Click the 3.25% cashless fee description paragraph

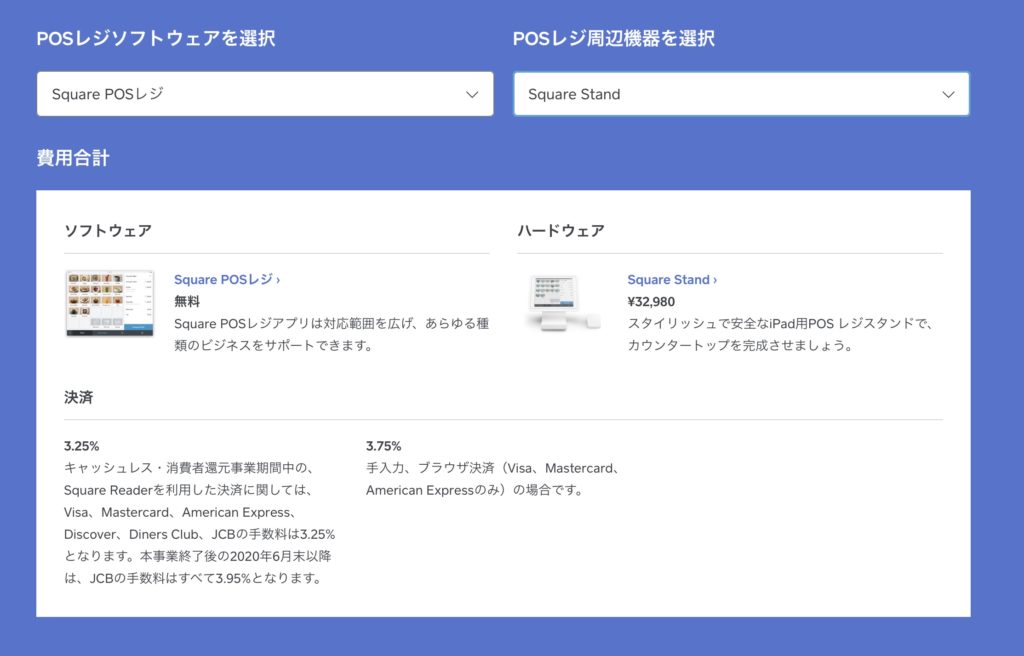pos(200,523)
